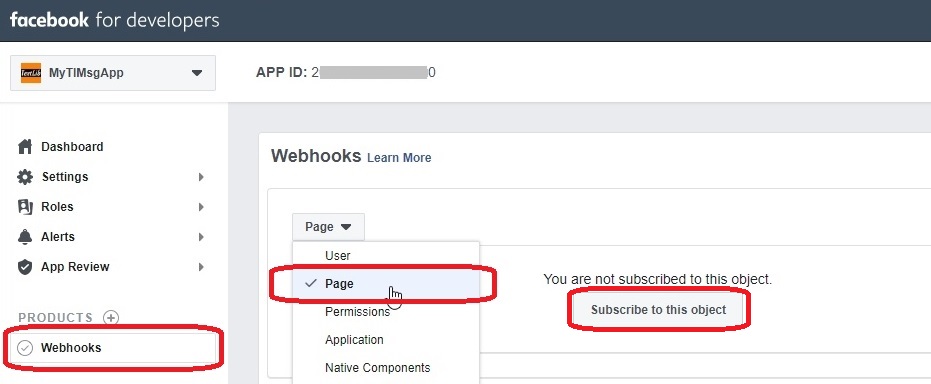931x384 pixels.
Task: Click the MyTIMsgApp app logo icon
Action: point(31,73)
